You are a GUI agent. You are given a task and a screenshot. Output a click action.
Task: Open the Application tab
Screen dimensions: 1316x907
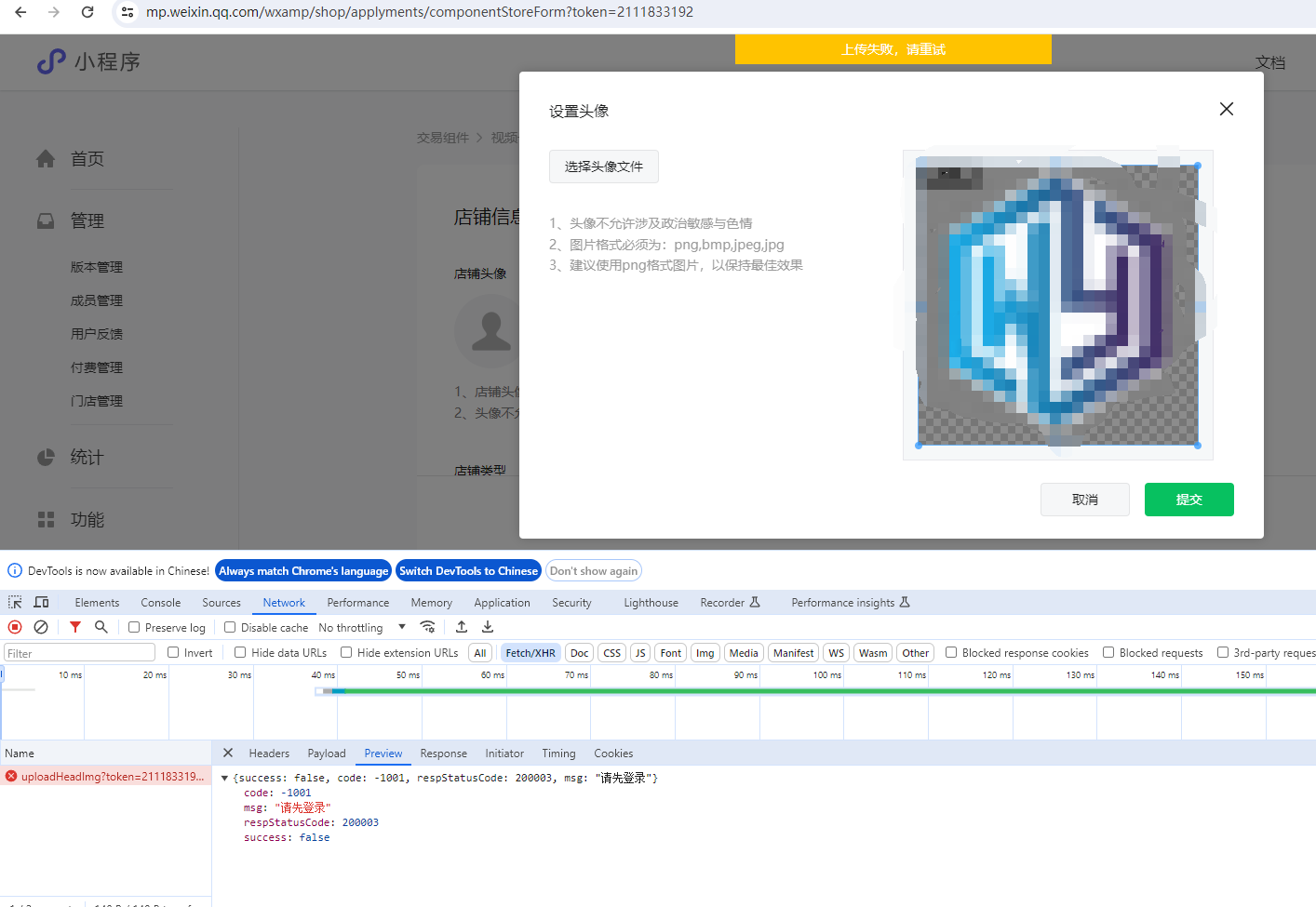[x=502, y=603]
